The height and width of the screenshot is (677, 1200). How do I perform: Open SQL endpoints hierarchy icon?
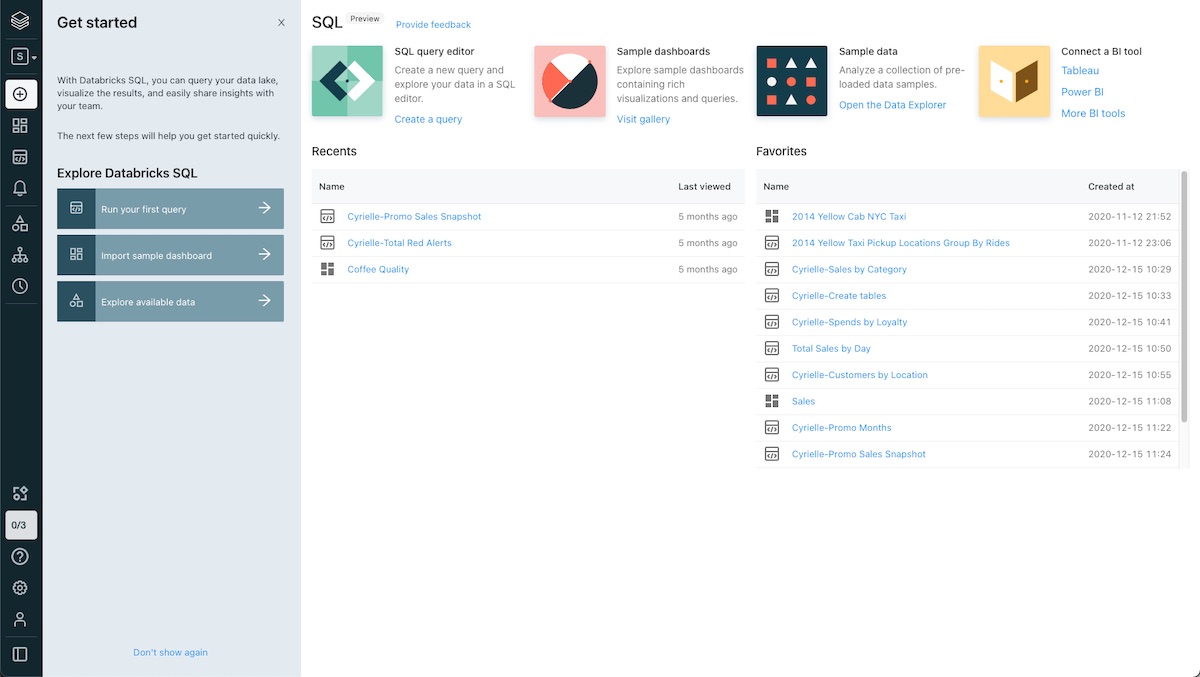[x=20, y=255]
